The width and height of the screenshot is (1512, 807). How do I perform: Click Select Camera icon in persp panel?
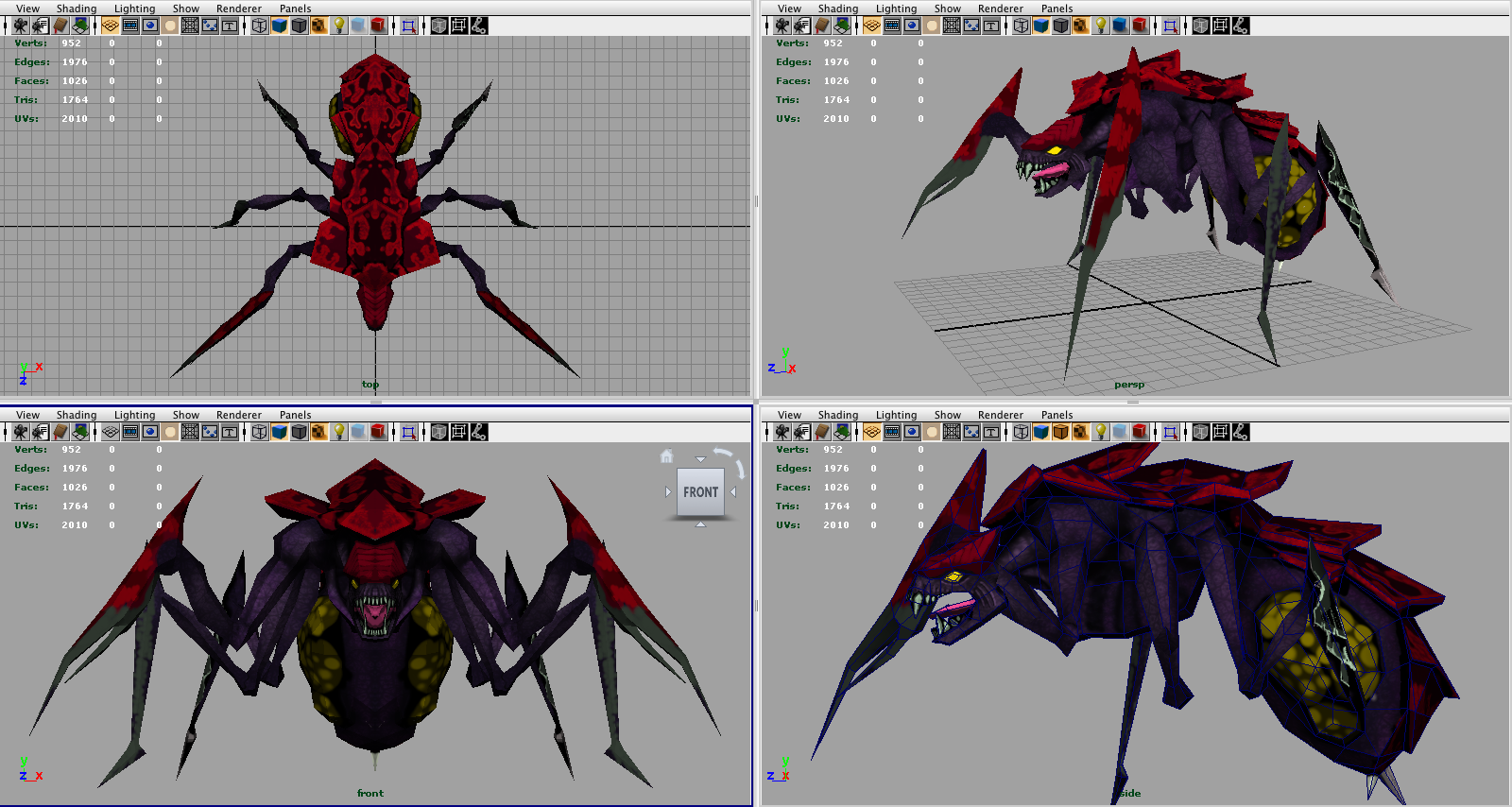pyautogui.click(x=782, y=26)
